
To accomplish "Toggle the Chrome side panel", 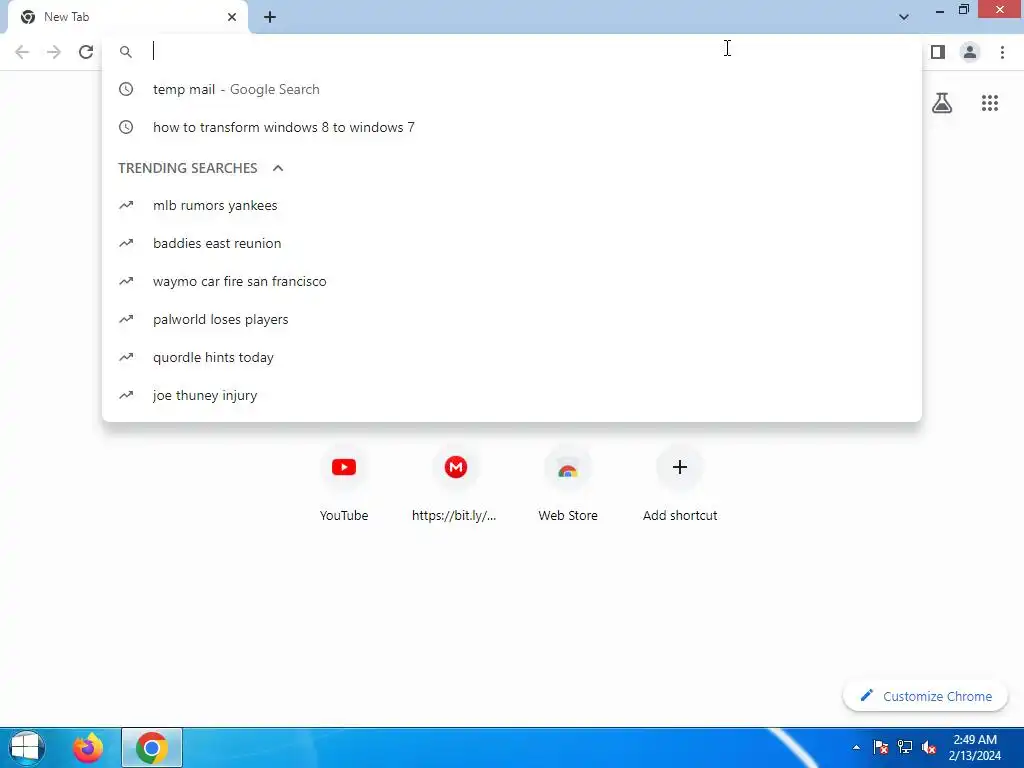I will pos(938,52).
